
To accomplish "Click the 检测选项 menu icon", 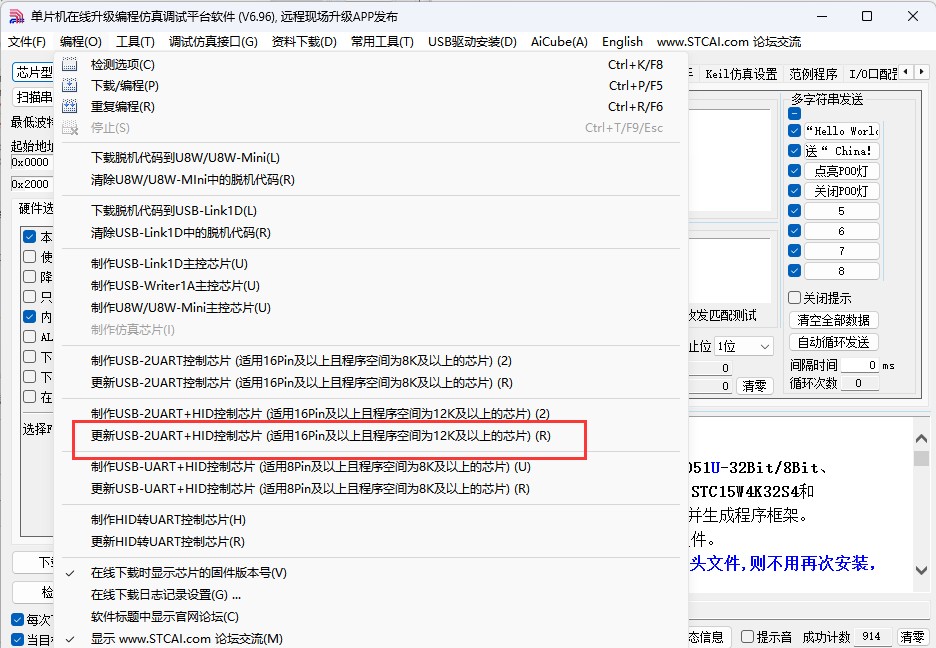I will (70, 65).
